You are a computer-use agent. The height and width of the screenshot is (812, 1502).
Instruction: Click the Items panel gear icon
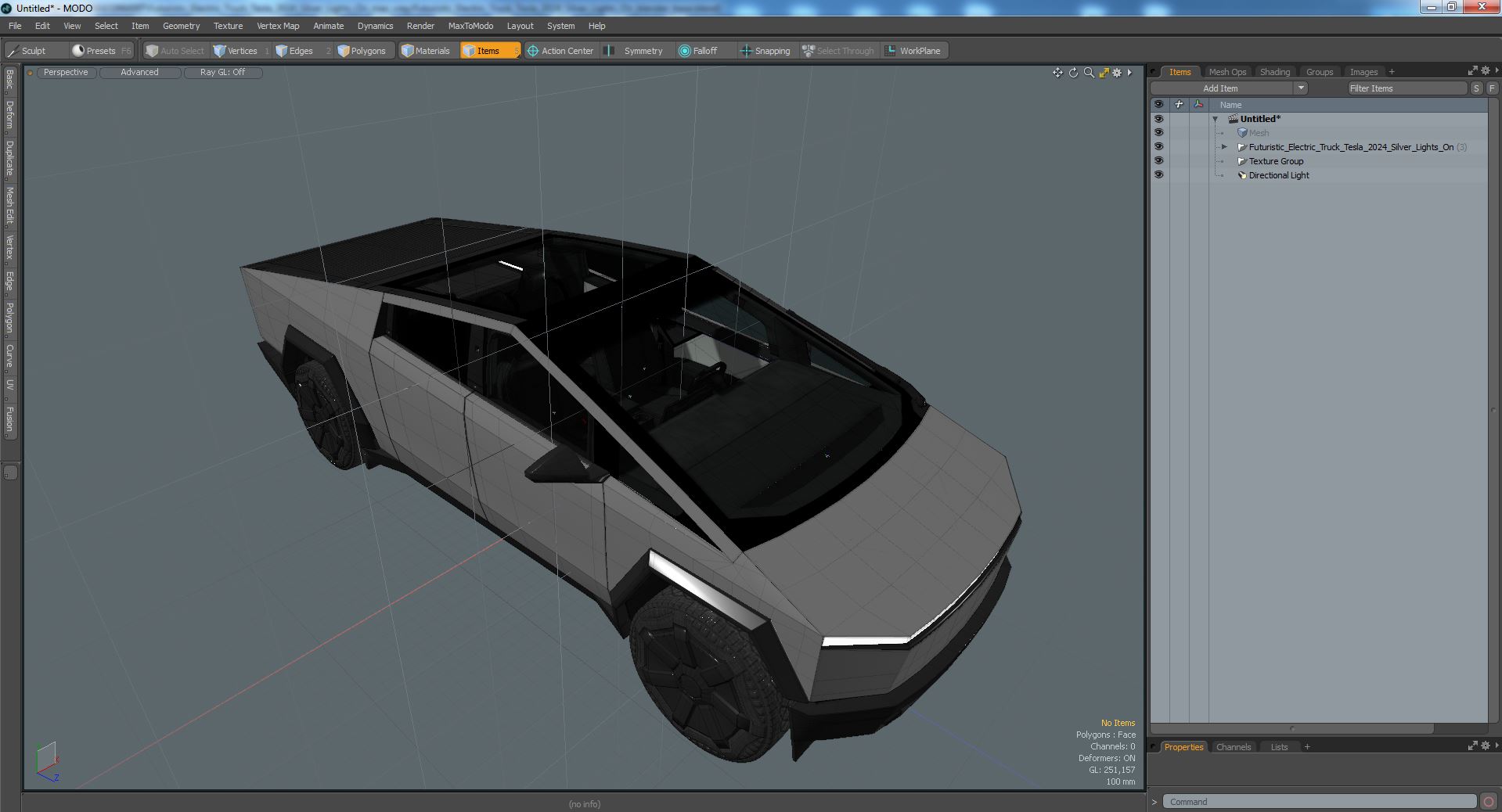tap(1485, 71)
